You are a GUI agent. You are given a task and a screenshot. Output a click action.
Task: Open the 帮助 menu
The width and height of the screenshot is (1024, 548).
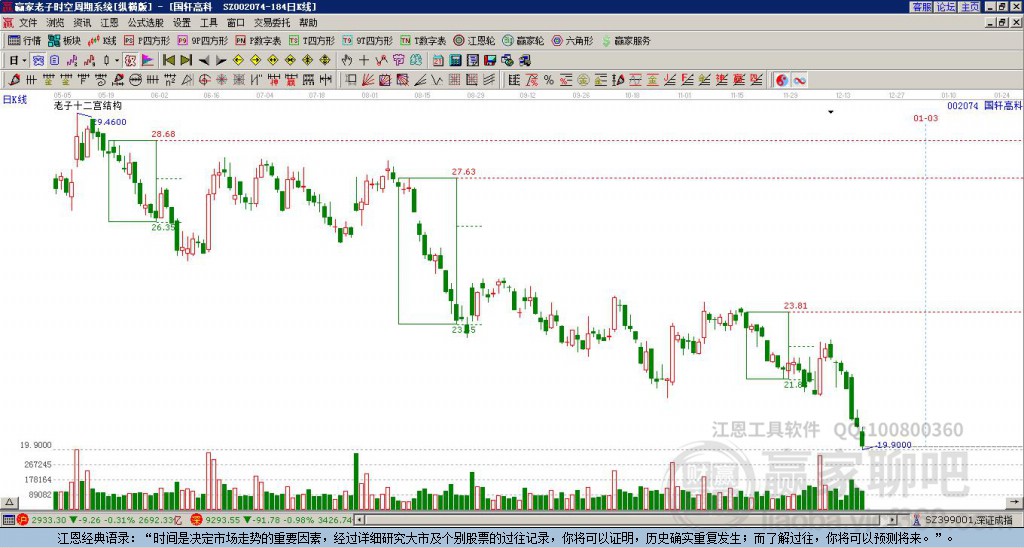coord(308,23)
